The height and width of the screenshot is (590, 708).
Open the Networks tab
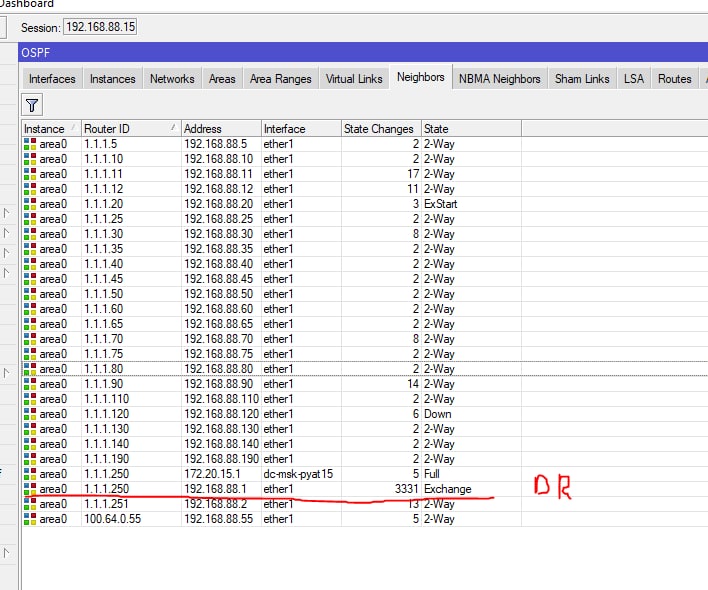(x=172, y=79)
